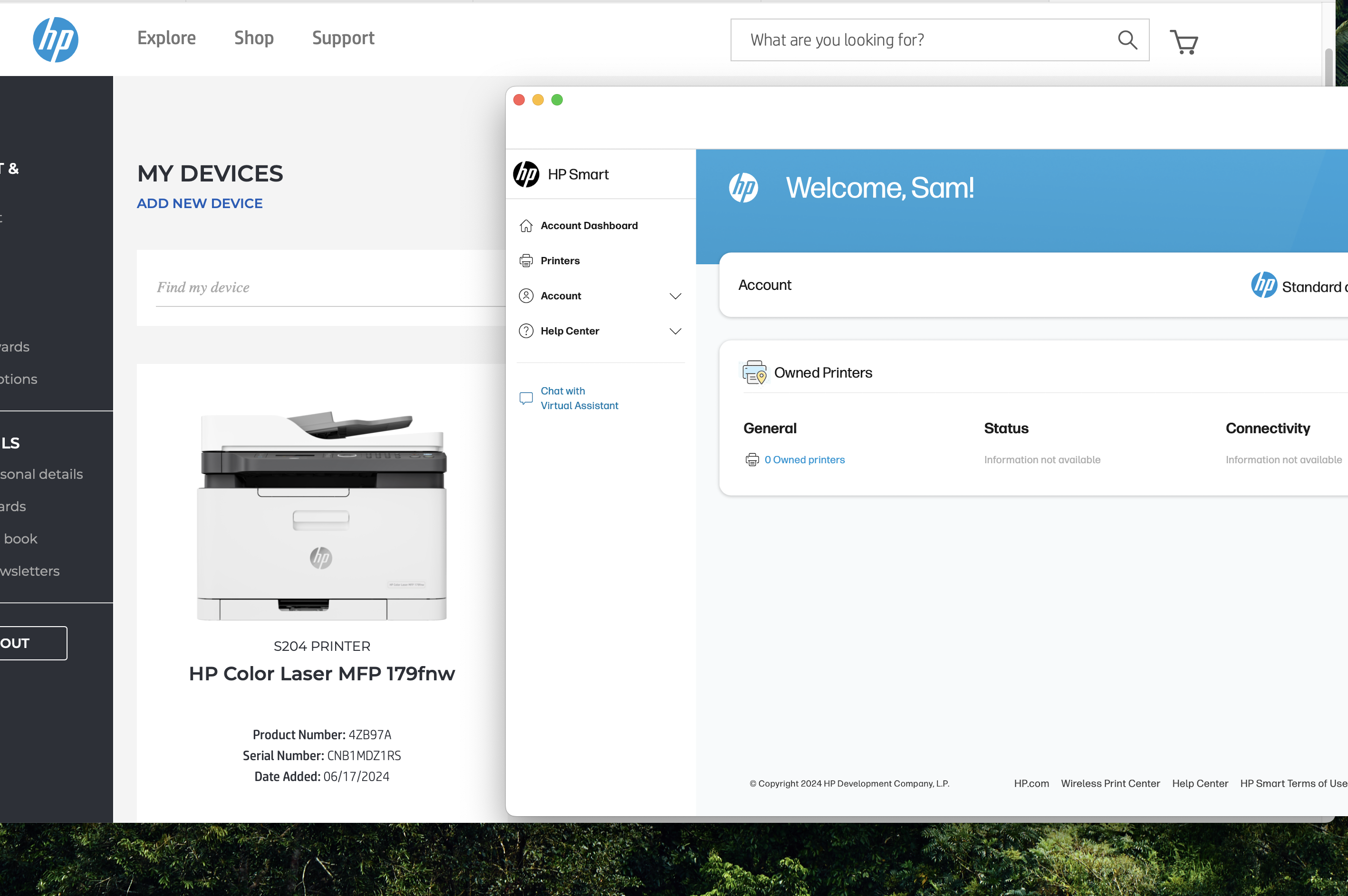Viewport: 1348px width, 896px height.
Task: Click the copyright 2024 HP Development text
Action: pyautogui.click(x=849, y=783)
